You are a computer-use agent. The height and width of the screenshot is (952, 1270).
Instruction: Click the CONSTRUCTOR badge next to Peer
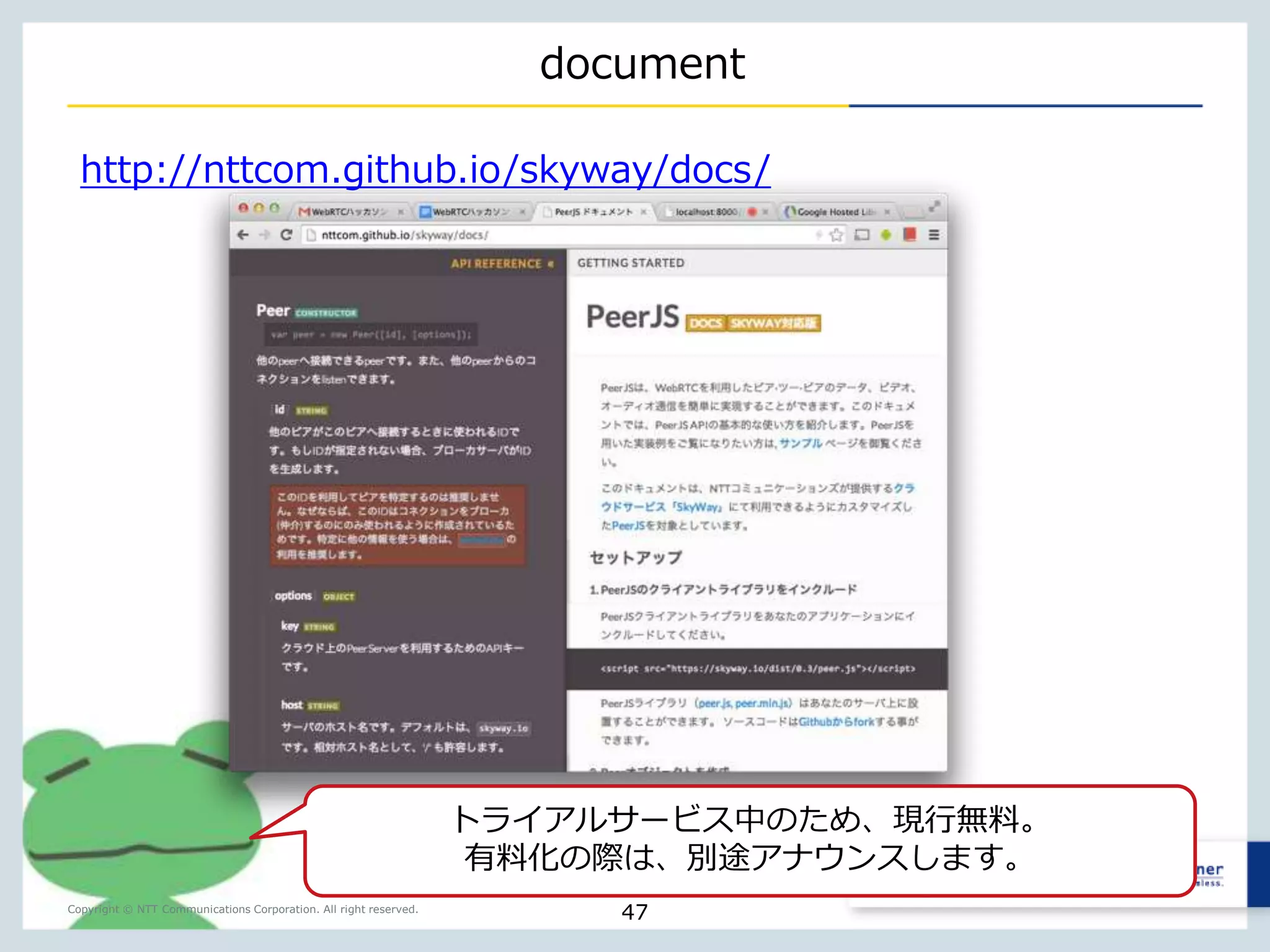click(326, 313)
